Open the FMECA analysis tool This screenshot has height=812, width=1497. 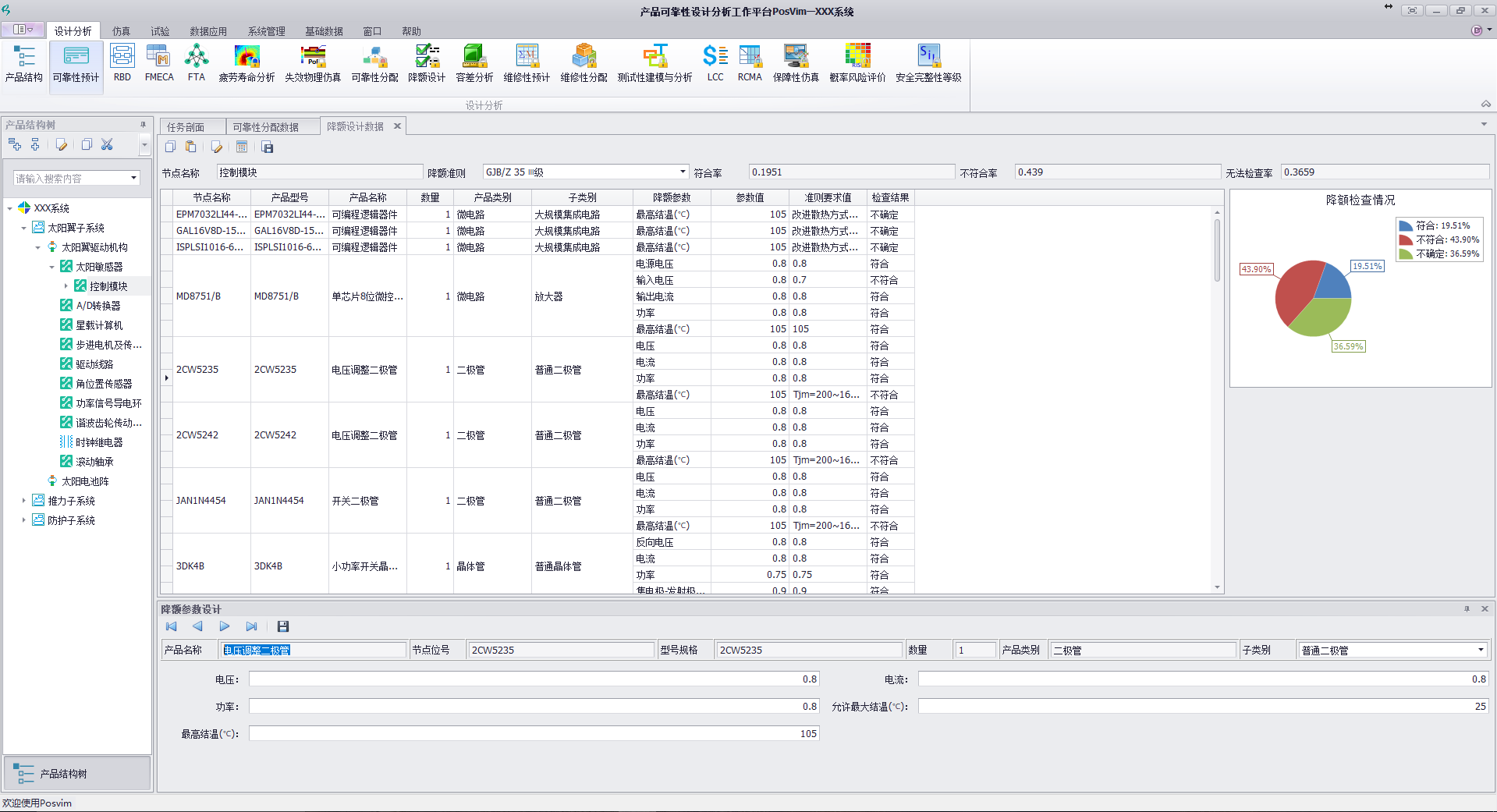pyautogui.click(x=159, y=62)
